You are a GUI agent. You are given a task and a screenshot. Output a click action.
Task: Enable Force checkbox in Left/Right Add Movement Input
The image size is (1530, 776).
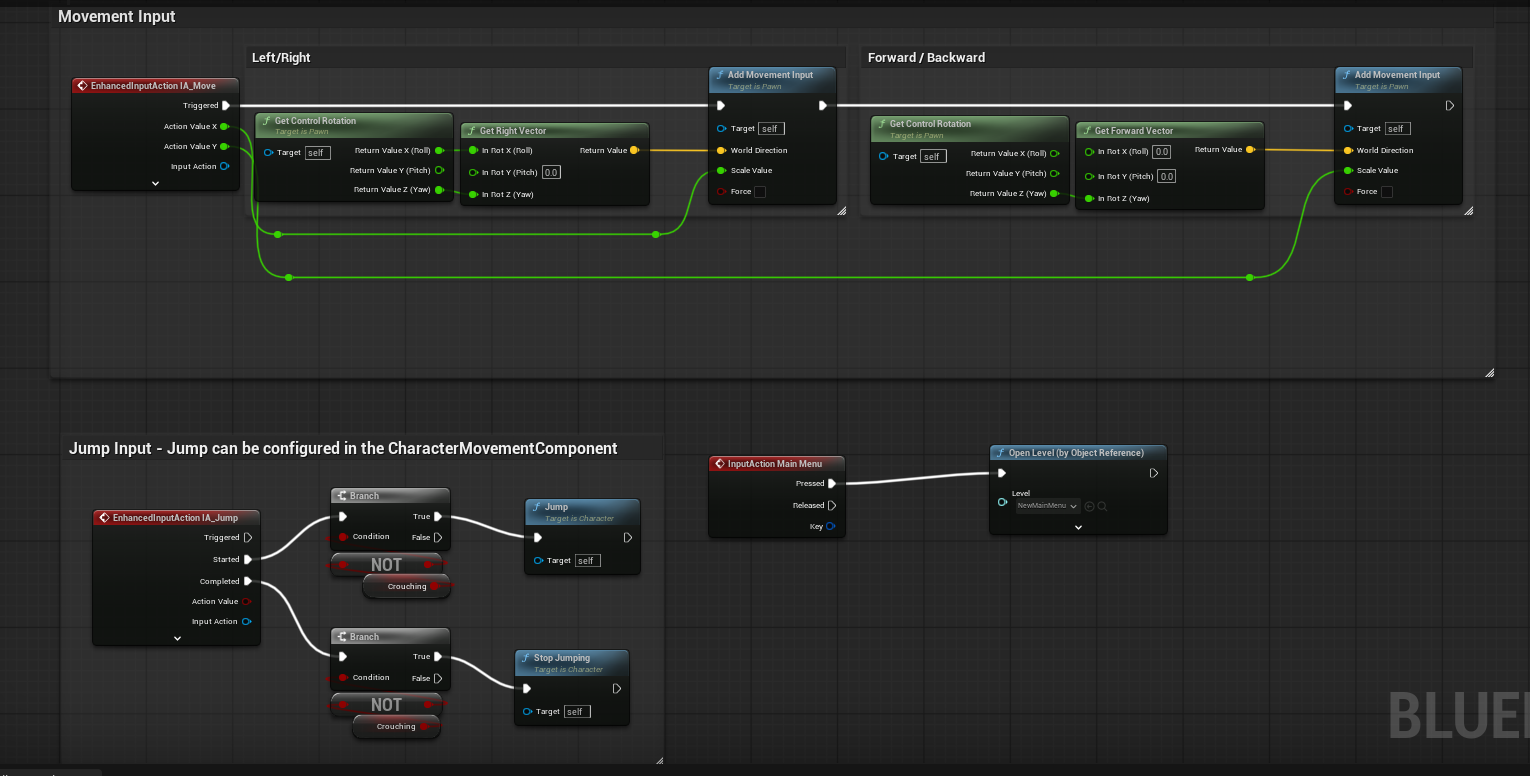point(760,192)
